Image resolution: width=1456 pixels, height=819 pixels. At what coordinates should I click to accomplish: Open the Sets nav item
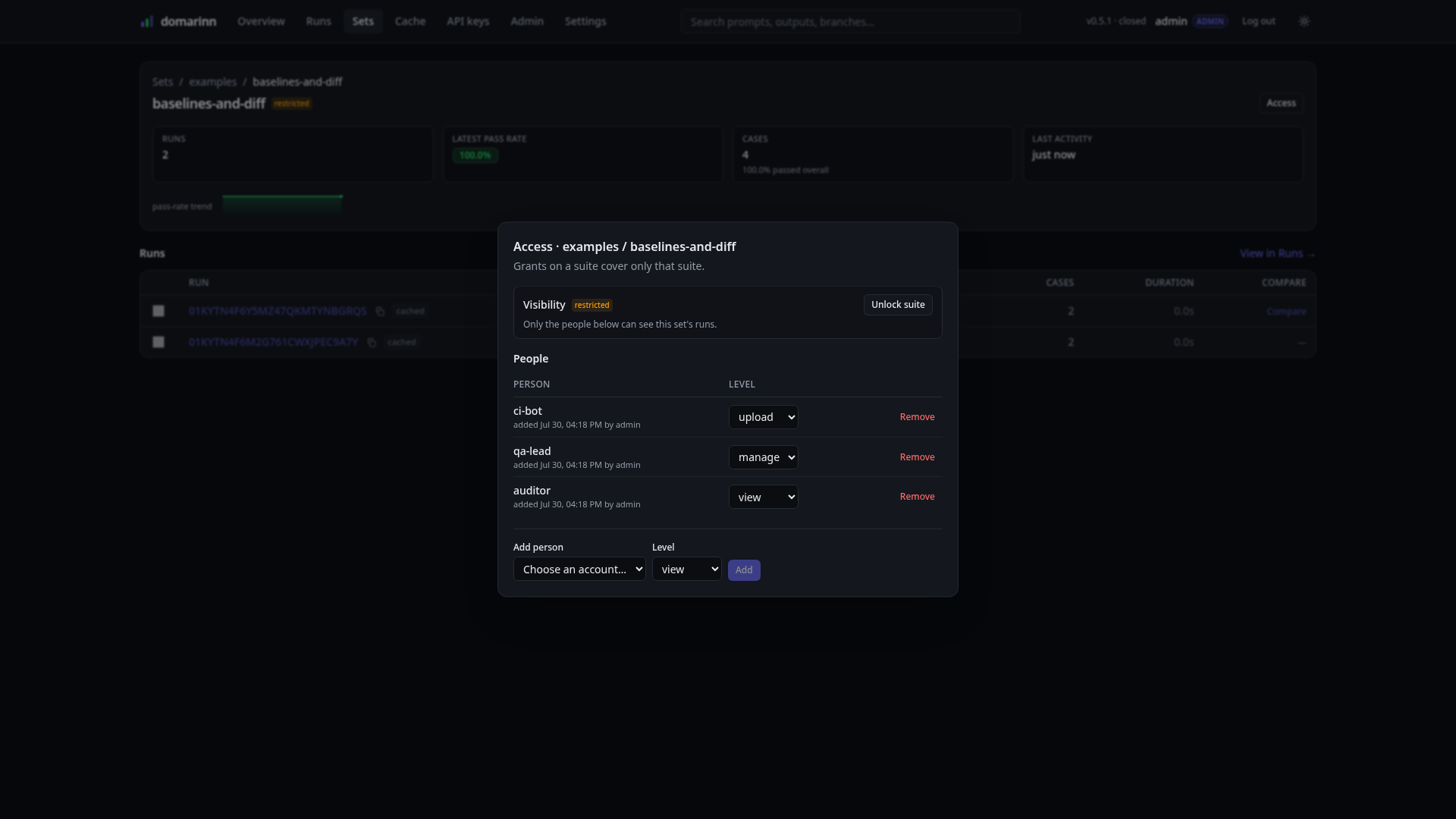[362, 21]
